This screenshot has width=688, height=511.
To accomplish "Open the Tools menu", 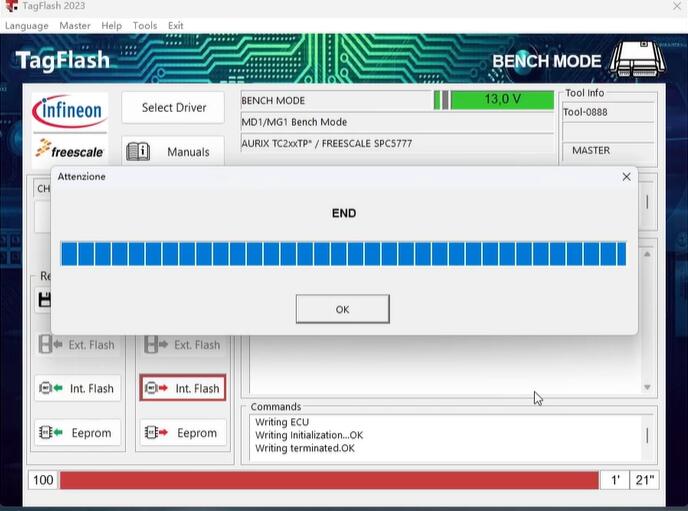I will [x=145, y=26].
